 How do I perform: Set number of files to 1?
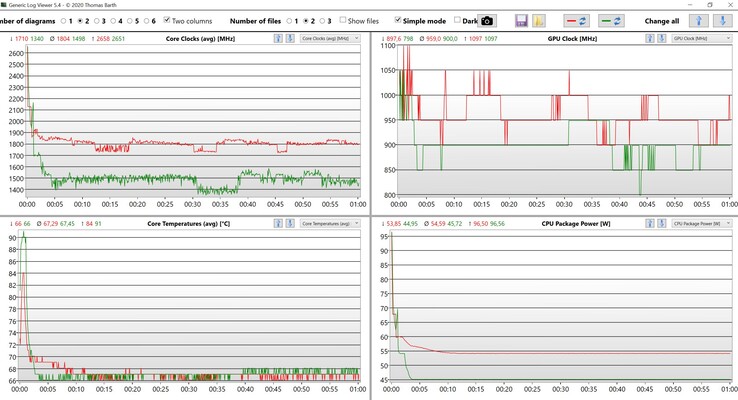pyautogui.click(x=289, y=21)
